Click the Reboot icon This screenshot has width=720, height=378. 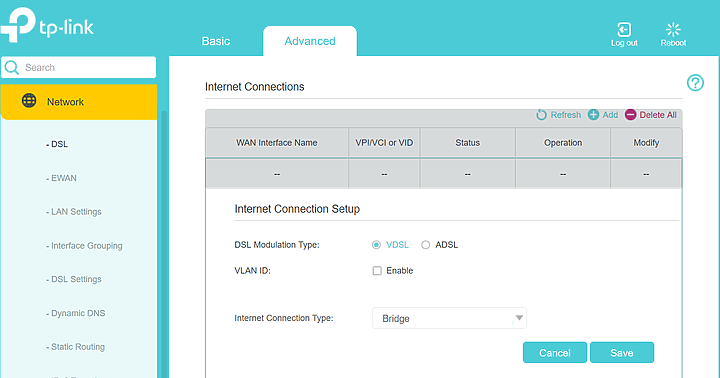pos(673,29)
